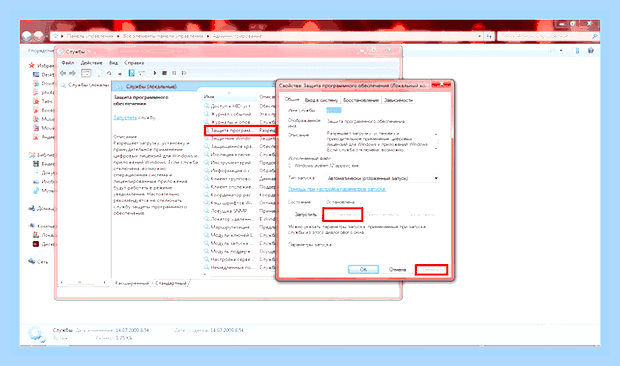Select the Общие tab in properties dialog
The image size is (620, 366).
point(292,100)
